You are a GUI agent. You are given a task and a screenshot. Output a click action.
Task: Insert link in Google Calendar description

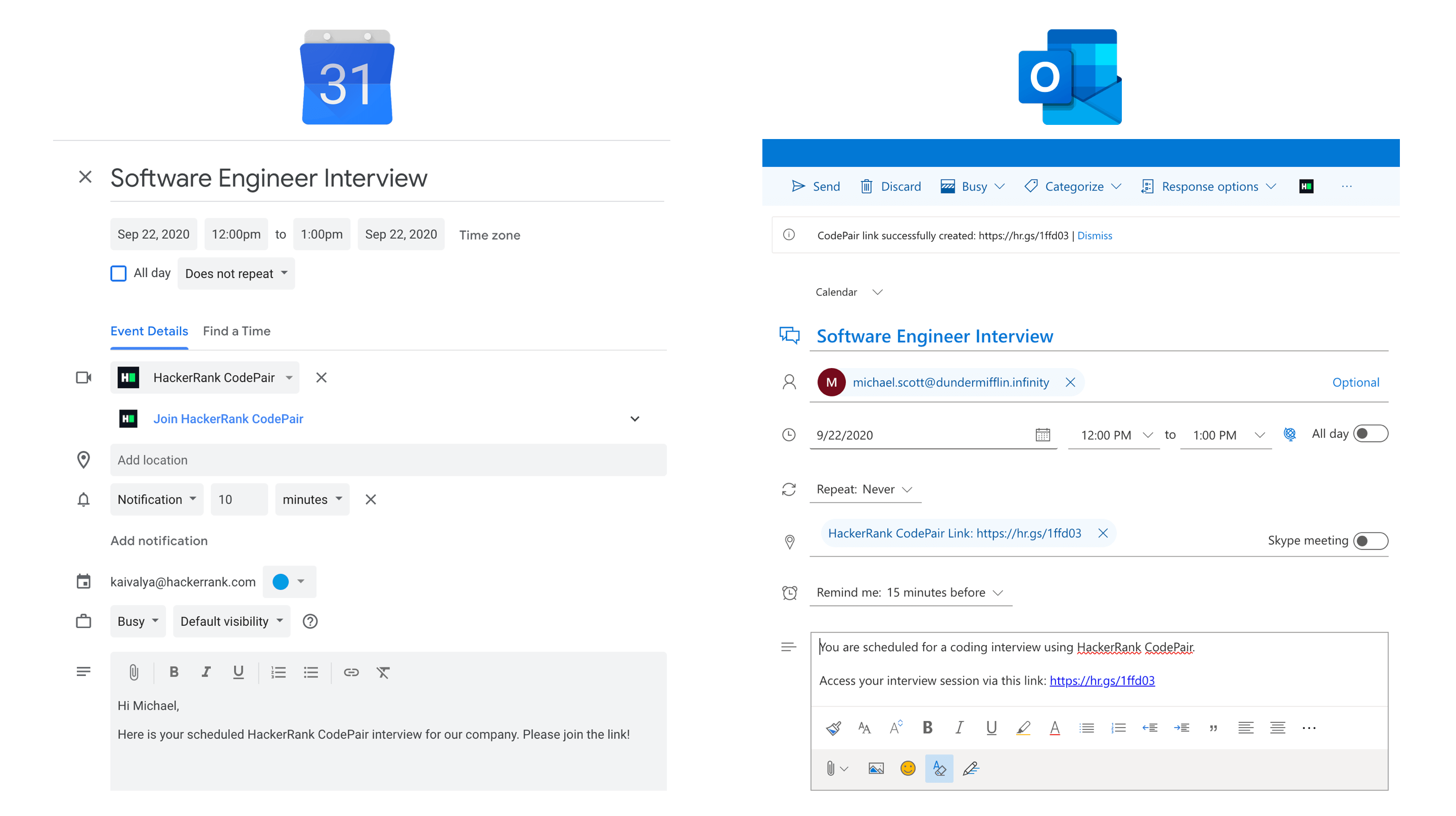pos(351,672)
